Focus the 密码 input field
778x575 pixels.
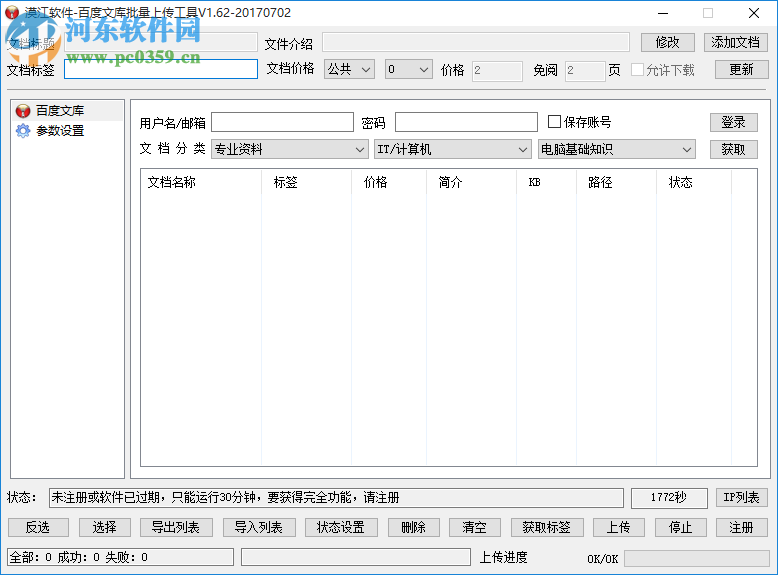466,122
